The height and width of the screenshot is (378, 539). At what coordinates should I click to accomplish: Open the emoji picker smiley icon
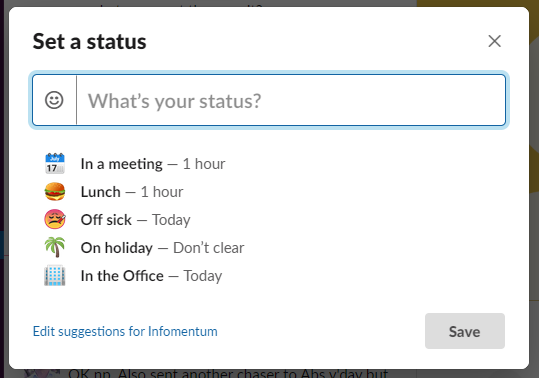coord(54,100)
